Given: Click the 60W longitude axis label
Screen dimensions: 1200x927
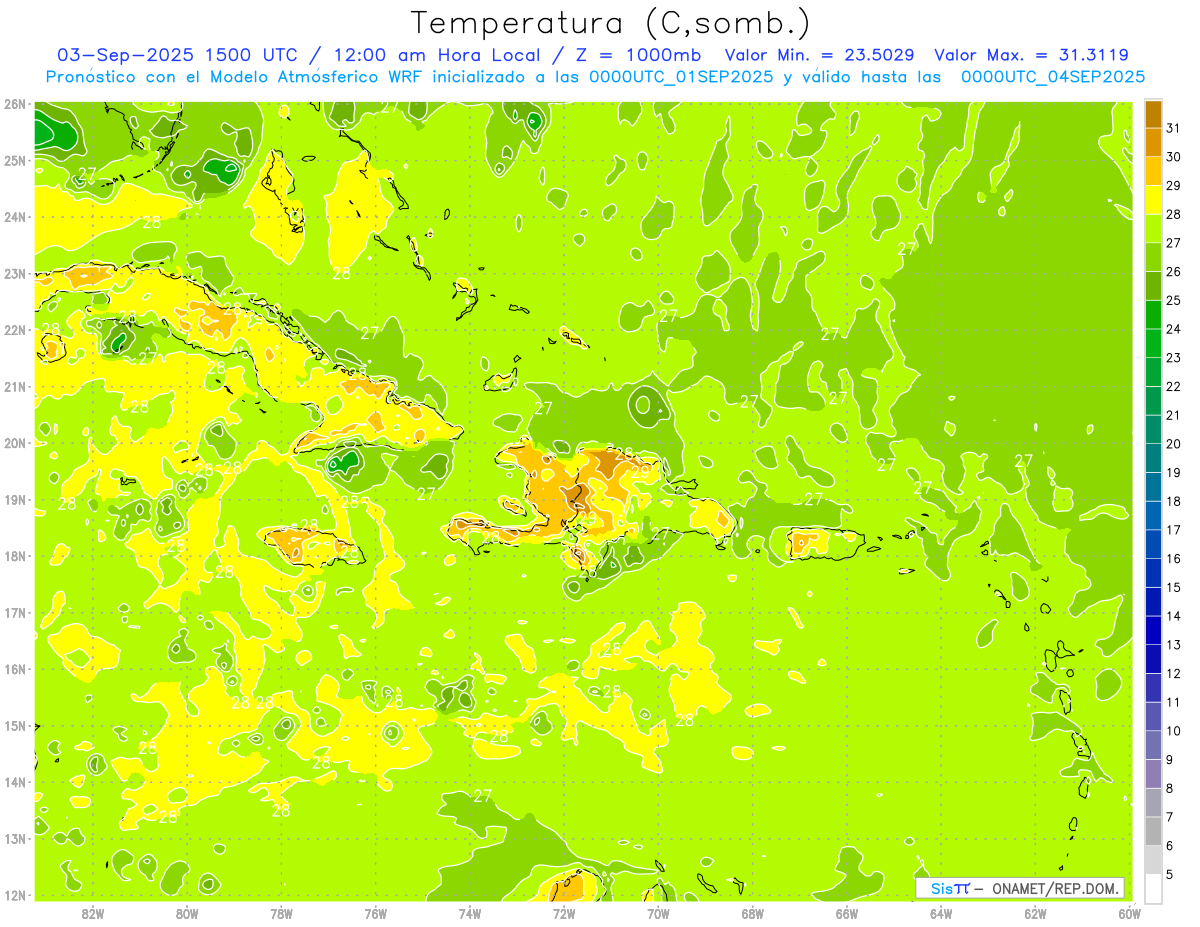Looking at the screenshot, I should (x=1129, y=912).
